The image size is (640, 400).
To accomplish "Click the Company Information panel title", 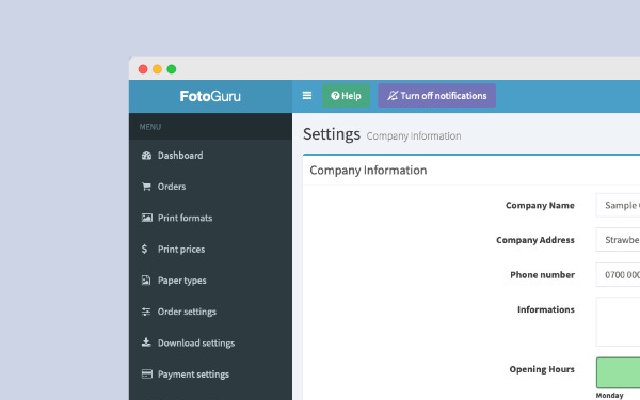I will click(368, 170).
